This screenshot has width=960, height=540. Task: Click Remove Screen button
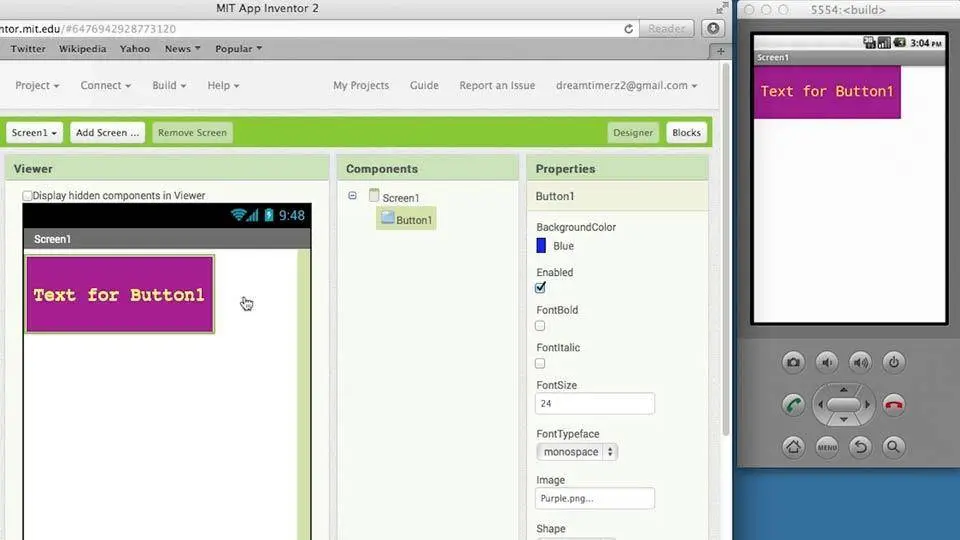click(192, 132)
